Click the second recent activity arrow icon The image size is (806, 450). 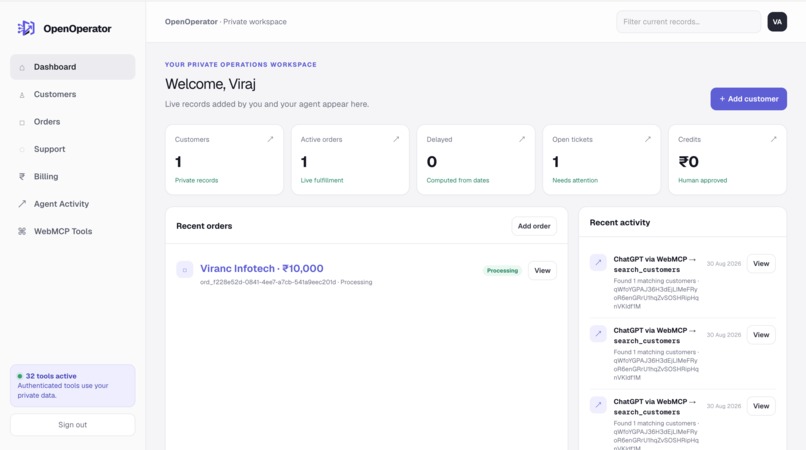[598, 334]
